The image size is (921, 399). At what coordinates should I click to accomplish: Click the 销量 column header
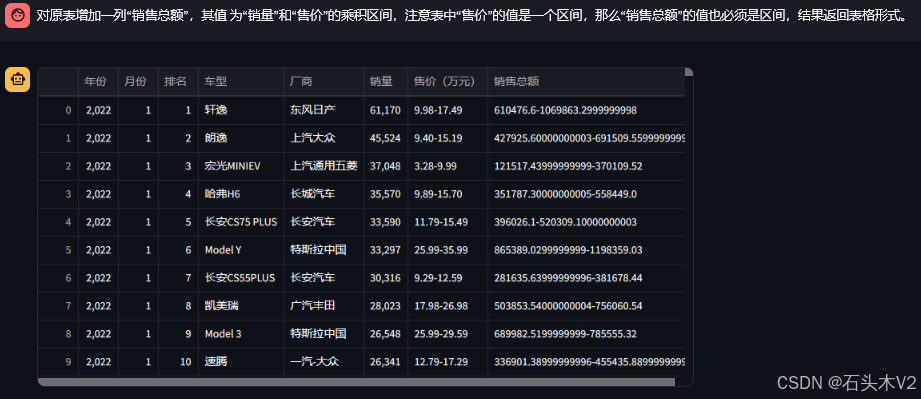[x=385, y=82]
